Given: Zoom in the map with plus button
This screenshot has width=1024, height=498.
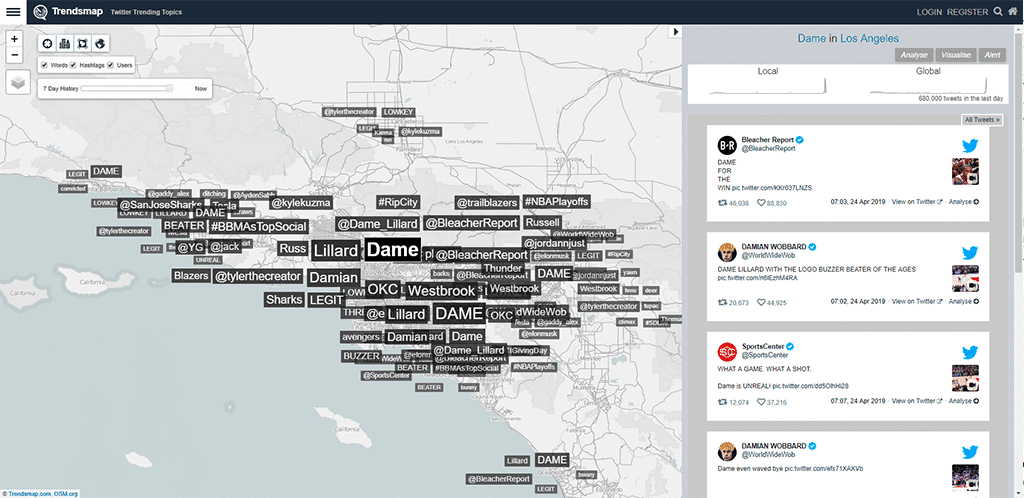Looking at the screenshot, I should click(14, 39).
